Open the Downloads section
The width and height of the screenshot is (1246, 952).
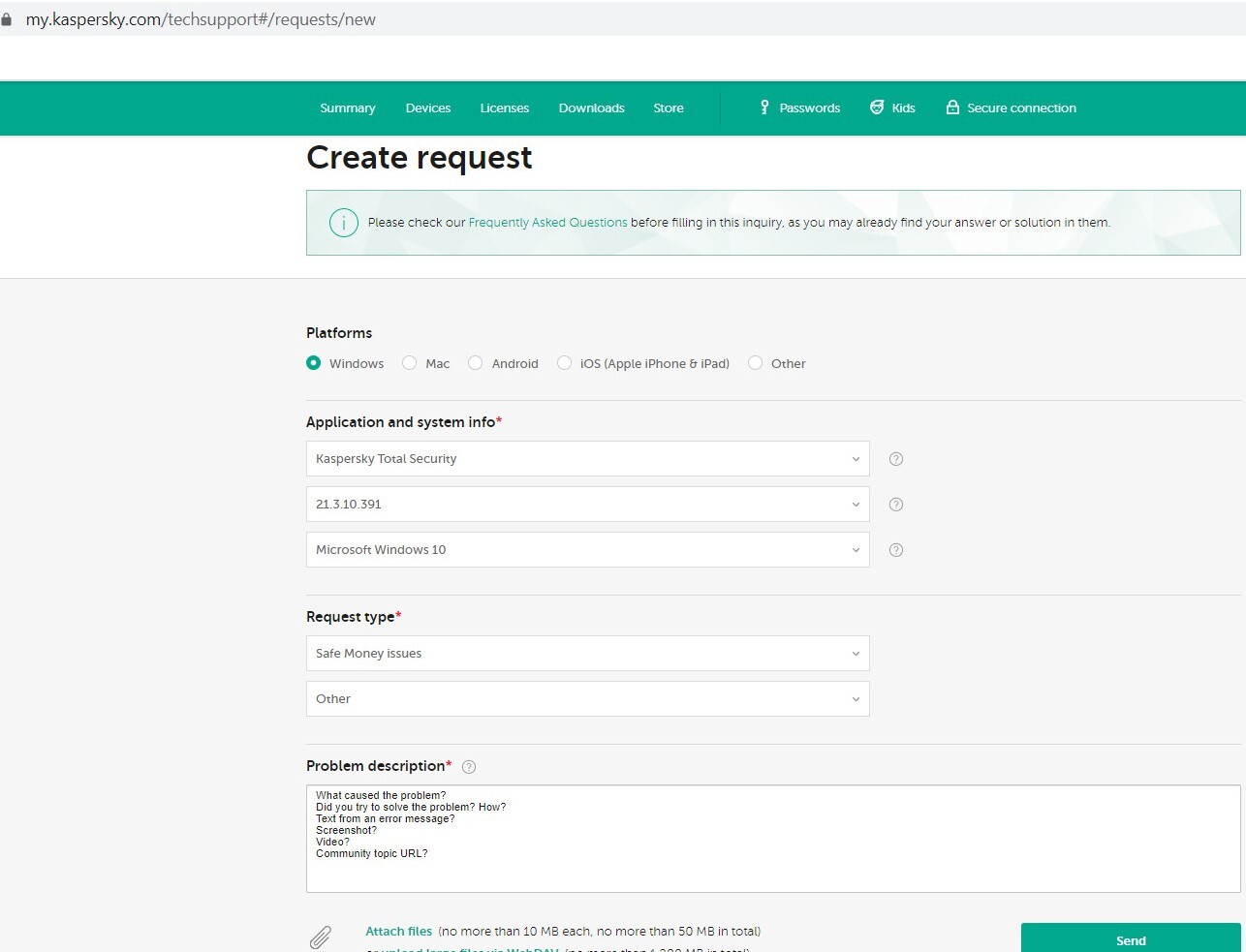tap(592, 108)
